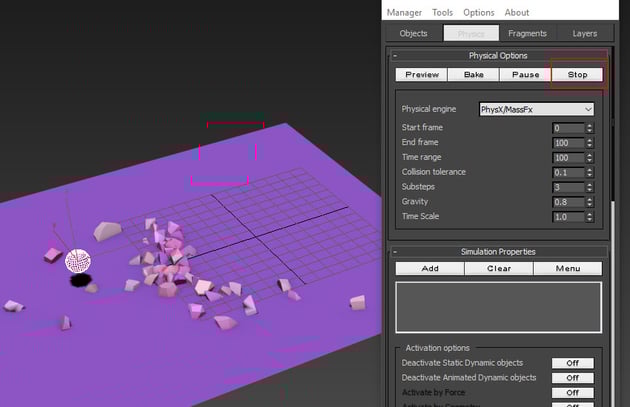Image resolution: width=630 pixels, height=407 pixels.
Task: Select the large fragment left of the grid
Action: pyautogui.click(x=107, y=231)
